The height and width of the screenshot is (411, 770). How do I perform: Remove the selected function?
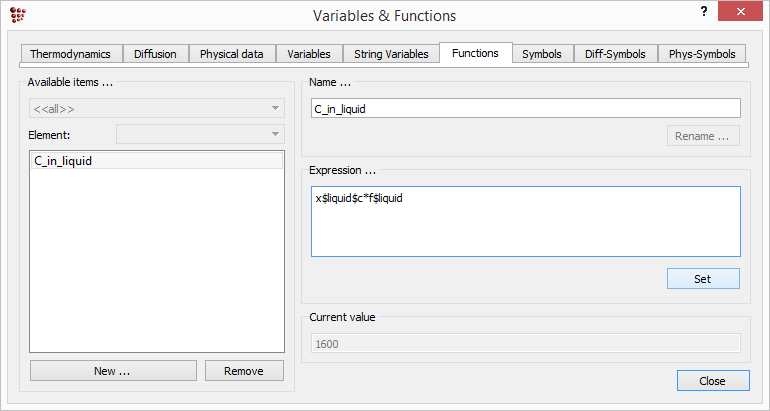(244, 371)
